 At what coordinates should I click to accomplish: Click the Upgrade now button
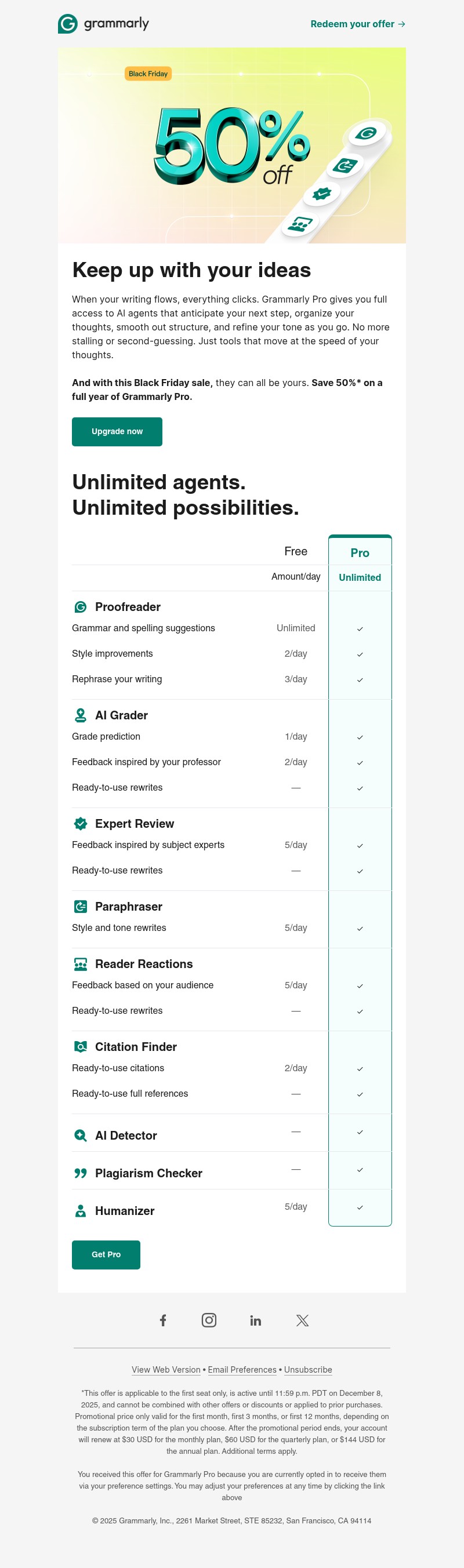click(117, 432)
